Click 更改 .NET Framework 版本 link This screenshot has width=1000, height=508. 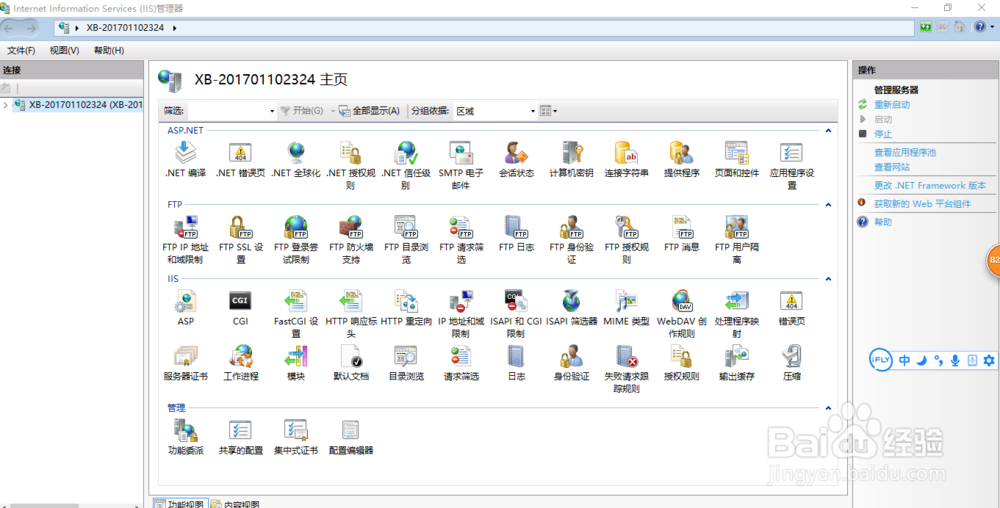pyautogui.click(x=930, y=185)
